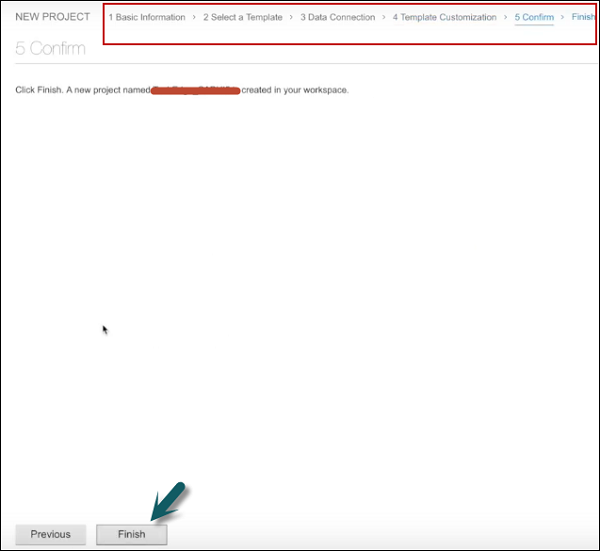Click the redacted project name text
This screenshot has width=600, height=551.
tap(195, 90)
